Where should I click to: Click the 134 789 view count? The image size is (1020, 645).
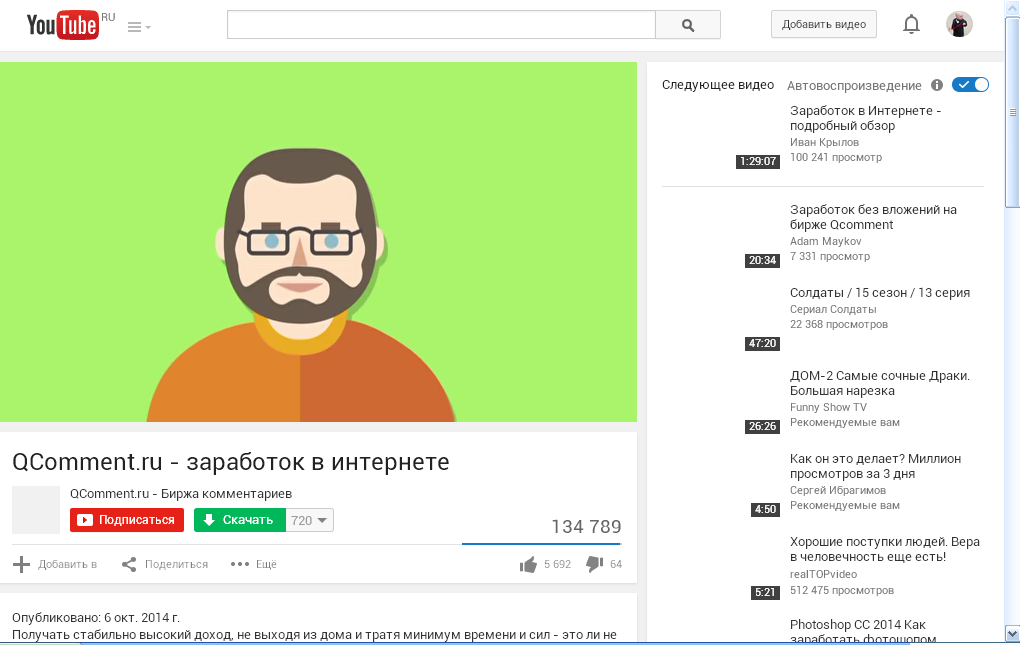coord(586,527)
